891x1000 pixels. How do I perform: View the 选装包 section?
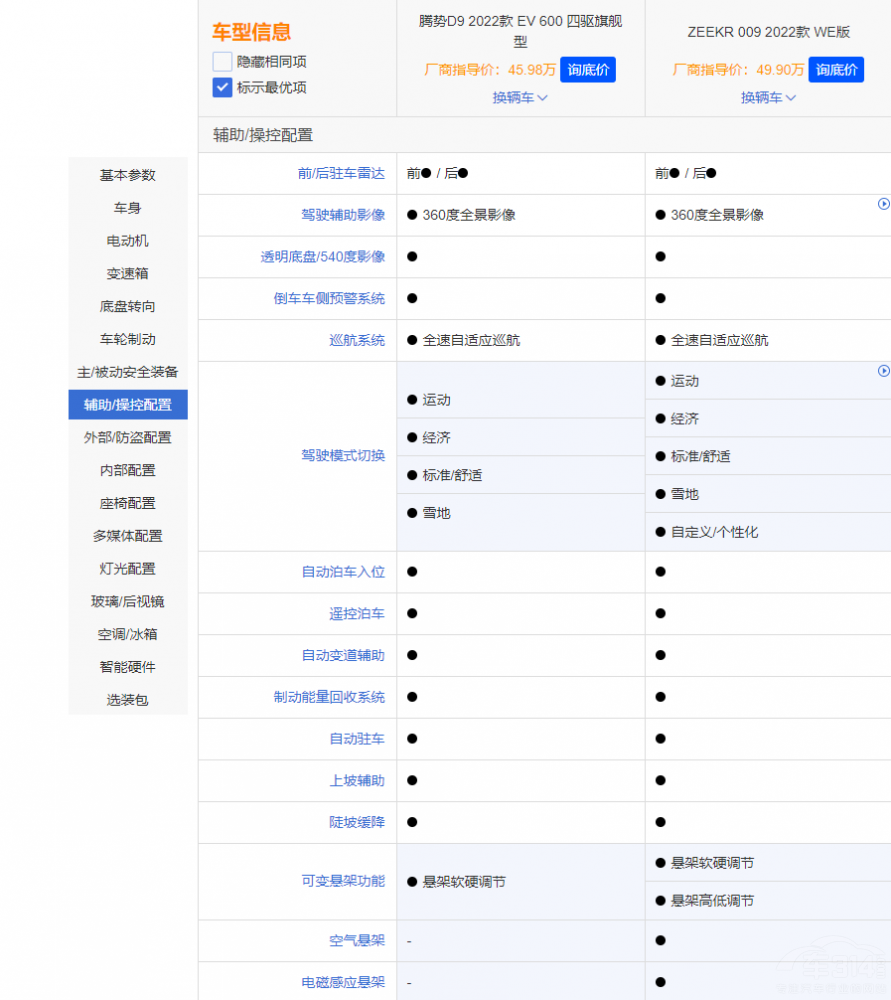tap(126, 700)
